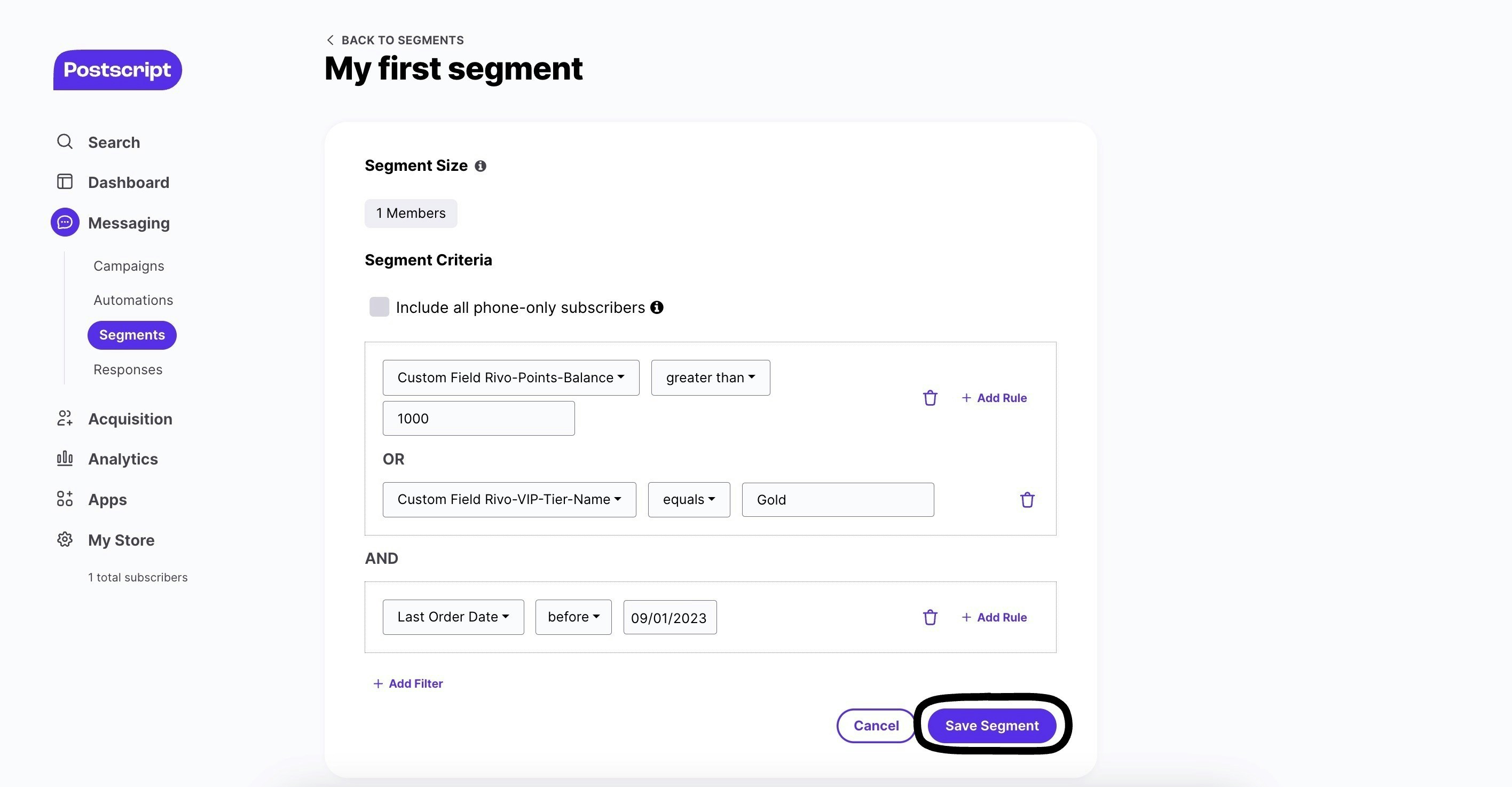1512x787 pixels.
Task: Click the Search magnifier icon in sidebar
Action: pyautogui.click(x=65, y=142)
